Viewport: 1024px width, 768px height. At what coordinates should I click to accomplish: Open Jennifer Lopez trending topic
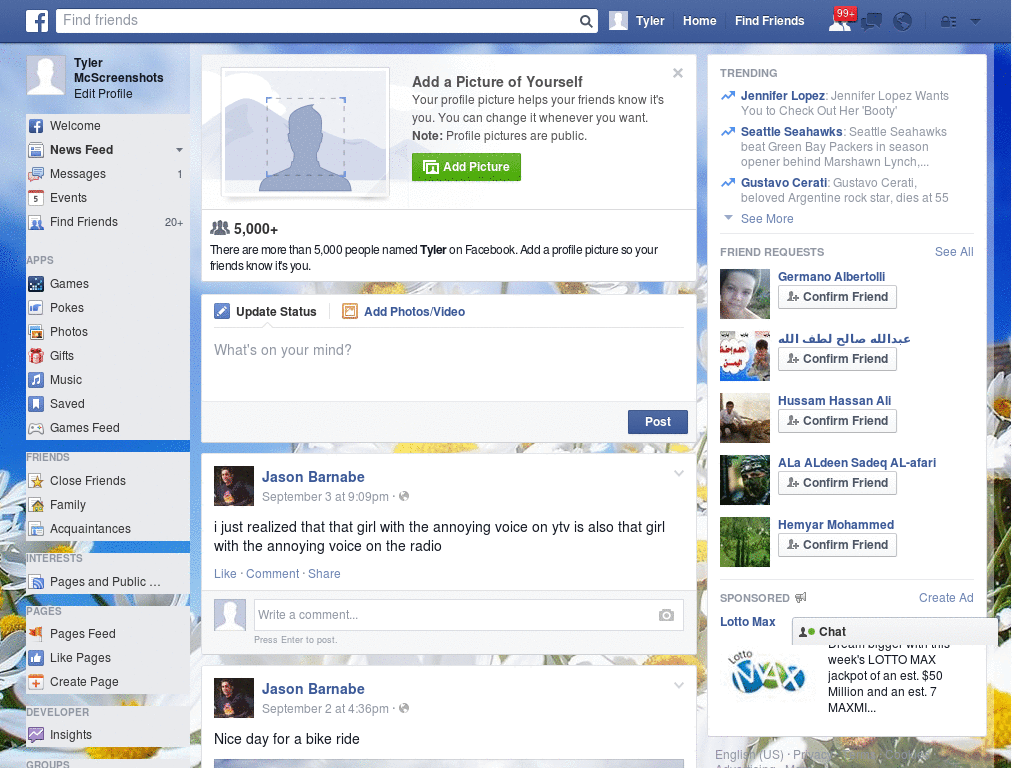point(782,96)
